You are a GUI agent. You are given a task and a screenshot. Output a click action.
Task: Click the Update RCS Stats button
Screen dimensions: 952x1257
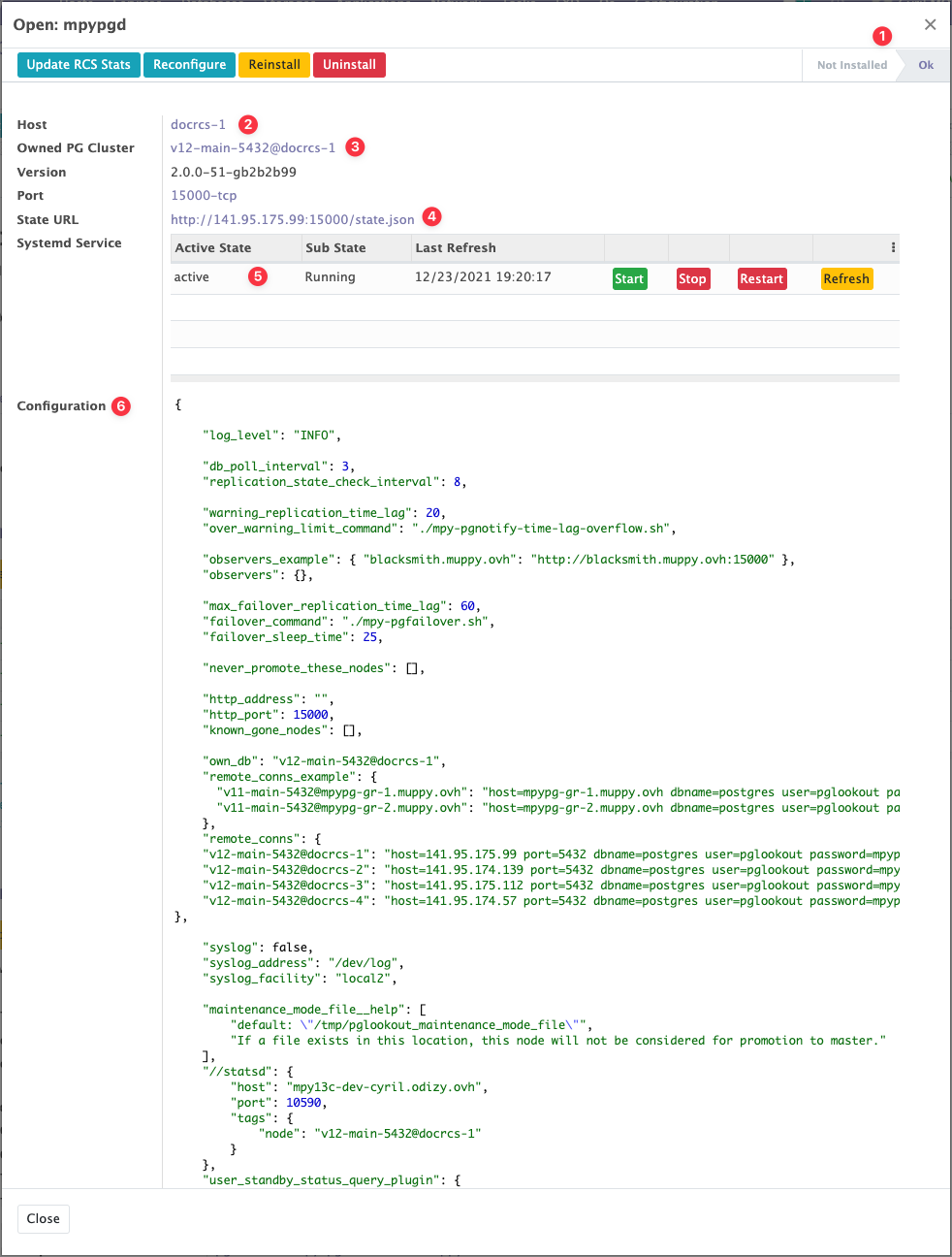click(x=79, y=65)
